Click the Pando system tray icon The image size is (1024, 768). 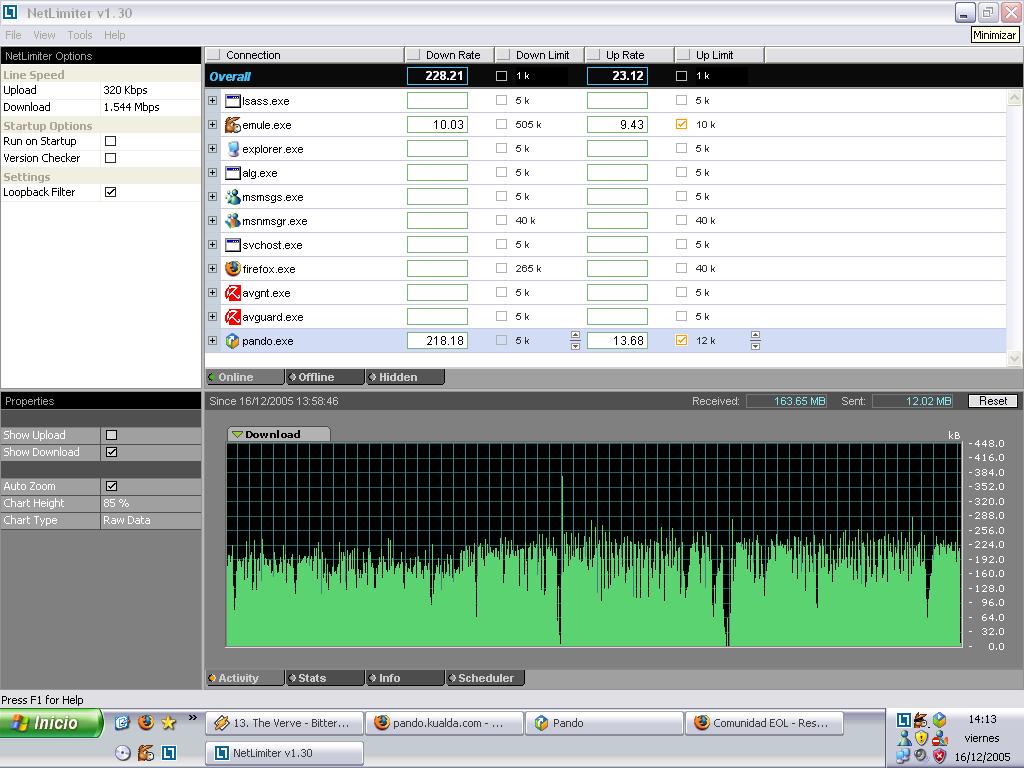coord(939,720)
